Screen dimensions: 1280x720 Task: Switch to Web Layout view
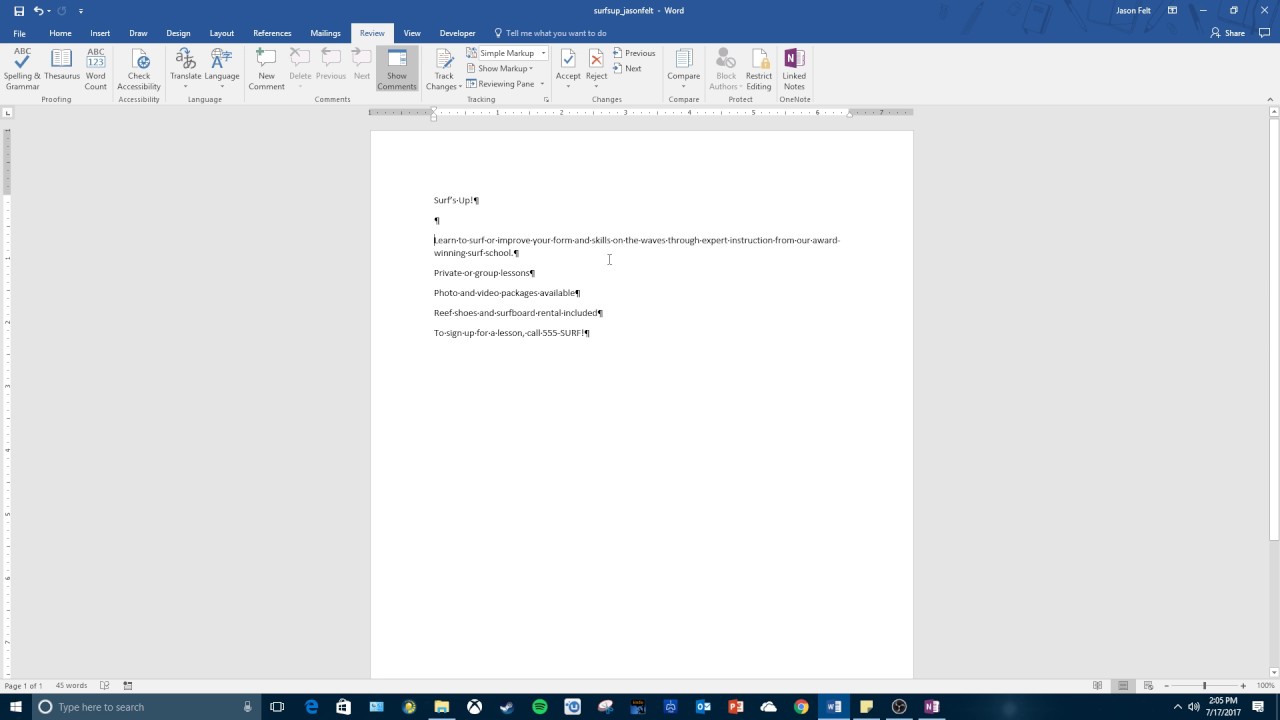[x=1148, y=686]
